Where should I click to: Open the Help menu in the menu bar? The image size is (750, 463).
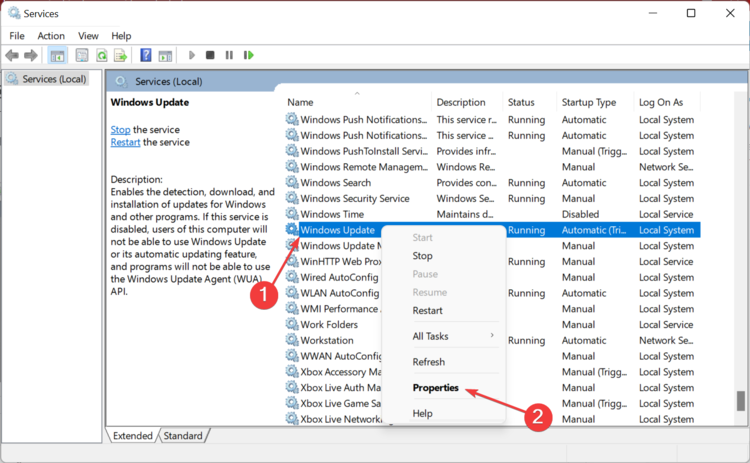click(x=121, y=36)
